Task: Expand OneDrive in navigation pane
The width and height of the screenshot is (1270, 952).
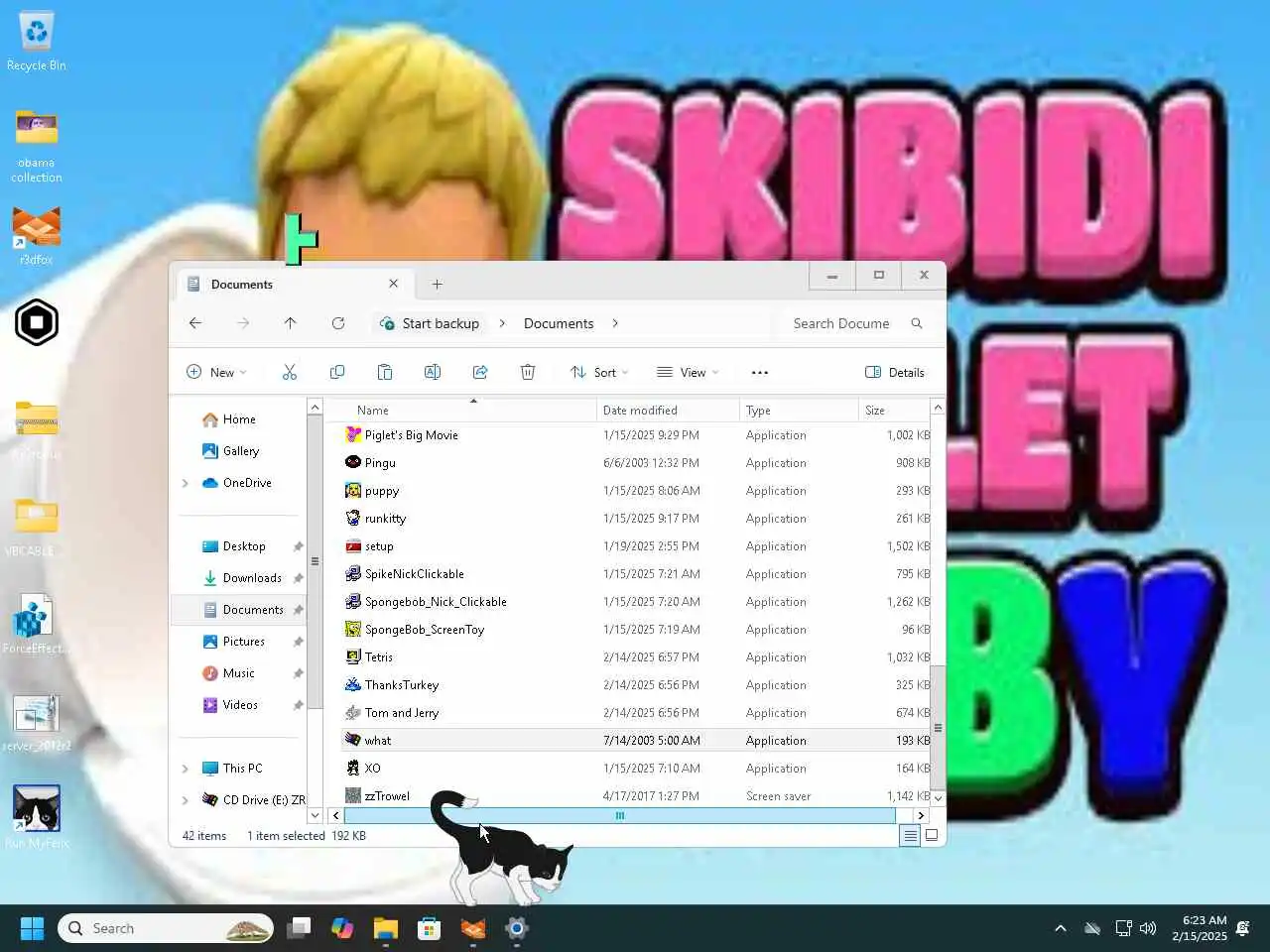Action: (186, 483)
